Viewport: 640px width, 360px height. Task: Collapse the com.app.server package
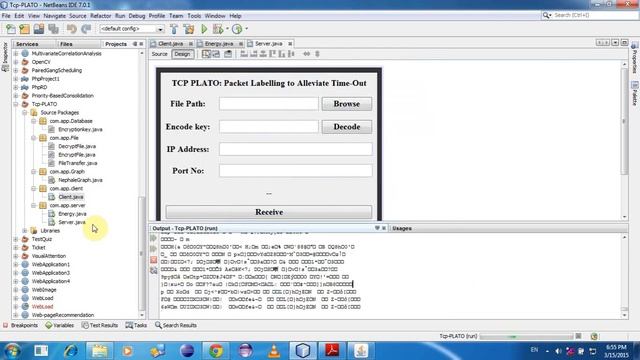click(x=34, y=205)
